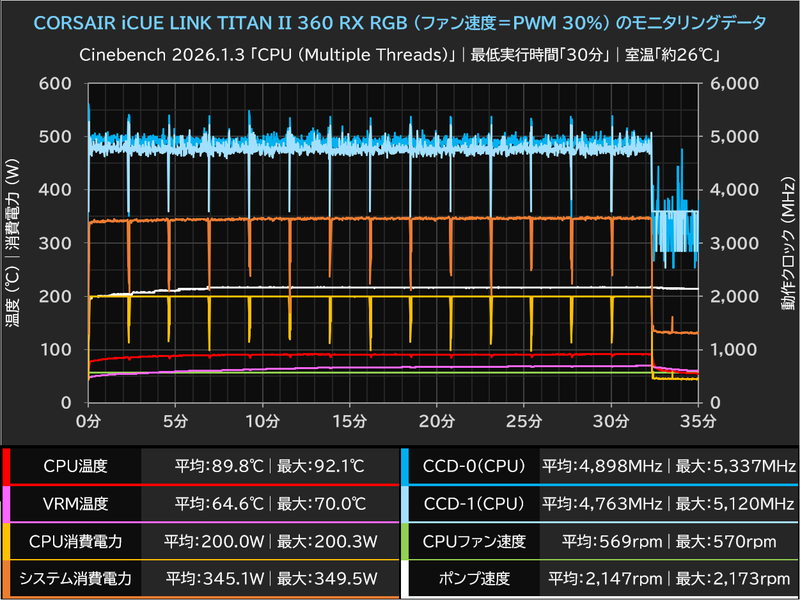Image resolution: width=800 pixels, height=600 pixels.
Task: Click the CCD-1 value 平均:4,763MHz | 最大:5,120MHz
Action: click(668, 504)
